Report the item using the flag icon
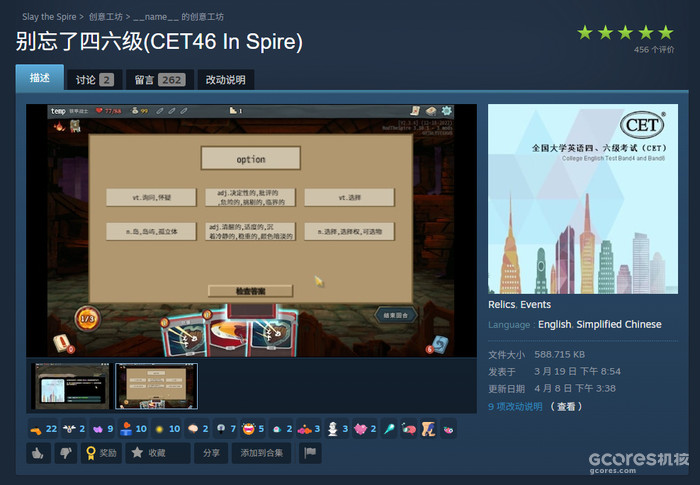Screen dimensions: 700x485 click(x=310, y=453)
